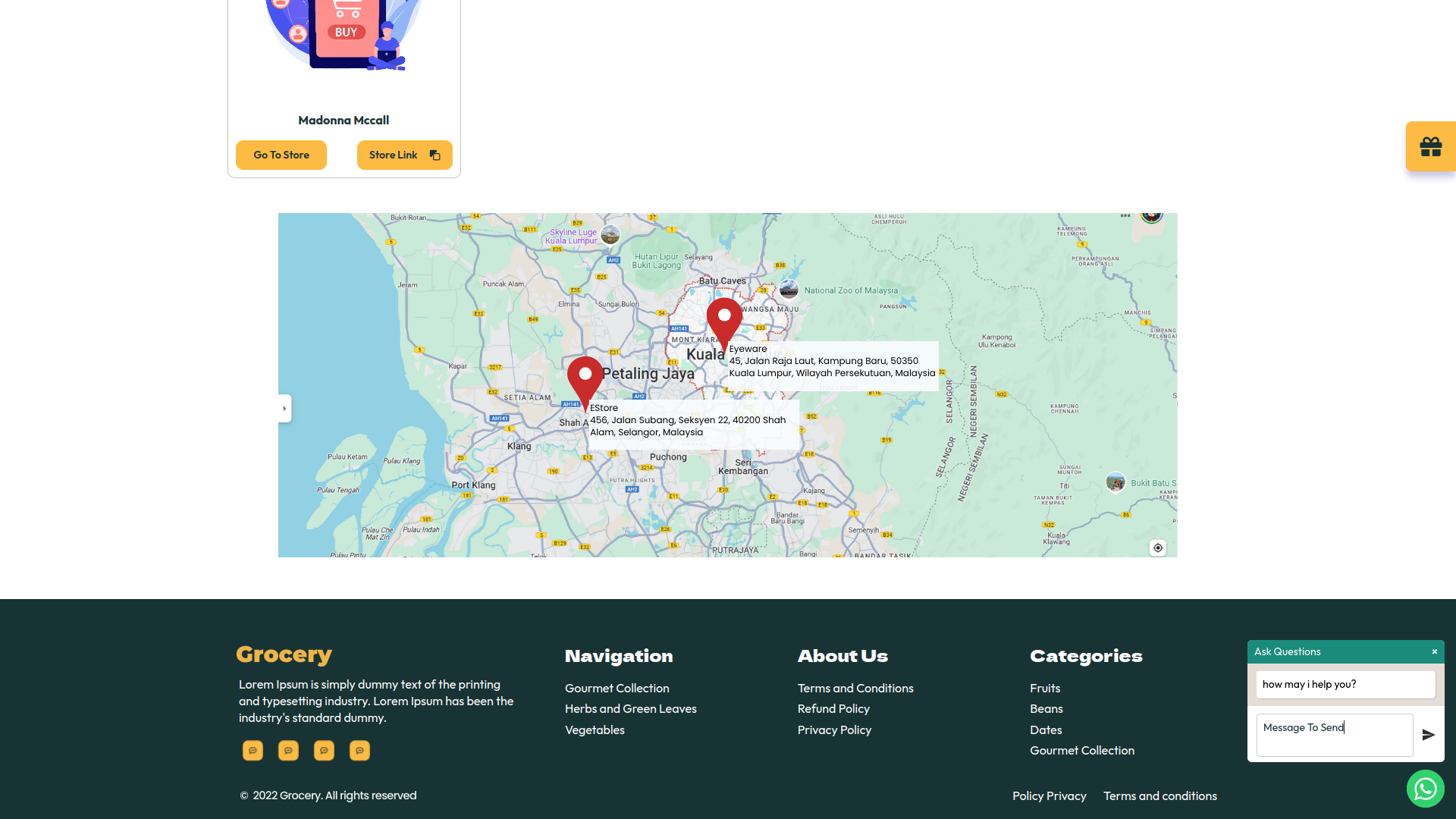Viewport: 1456px width, 819px height.
Task: Click the fourth social icon in footer
Action: (359, 750)
